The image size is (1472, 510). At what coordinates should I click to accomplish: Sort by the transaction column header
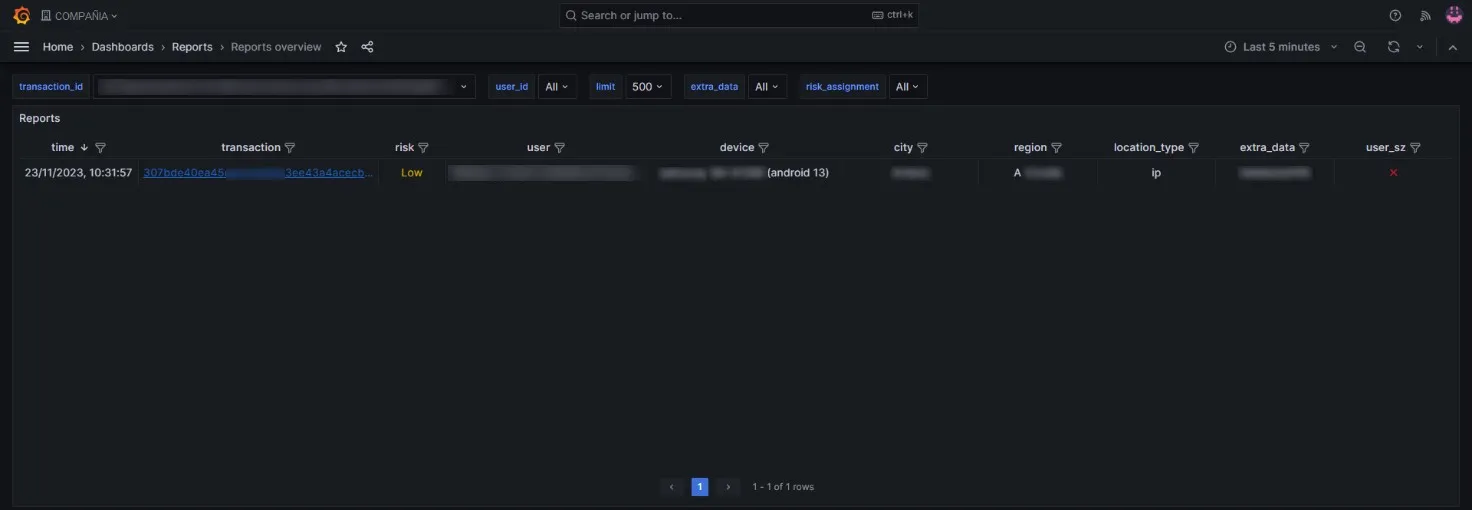(x=251, y=147)
